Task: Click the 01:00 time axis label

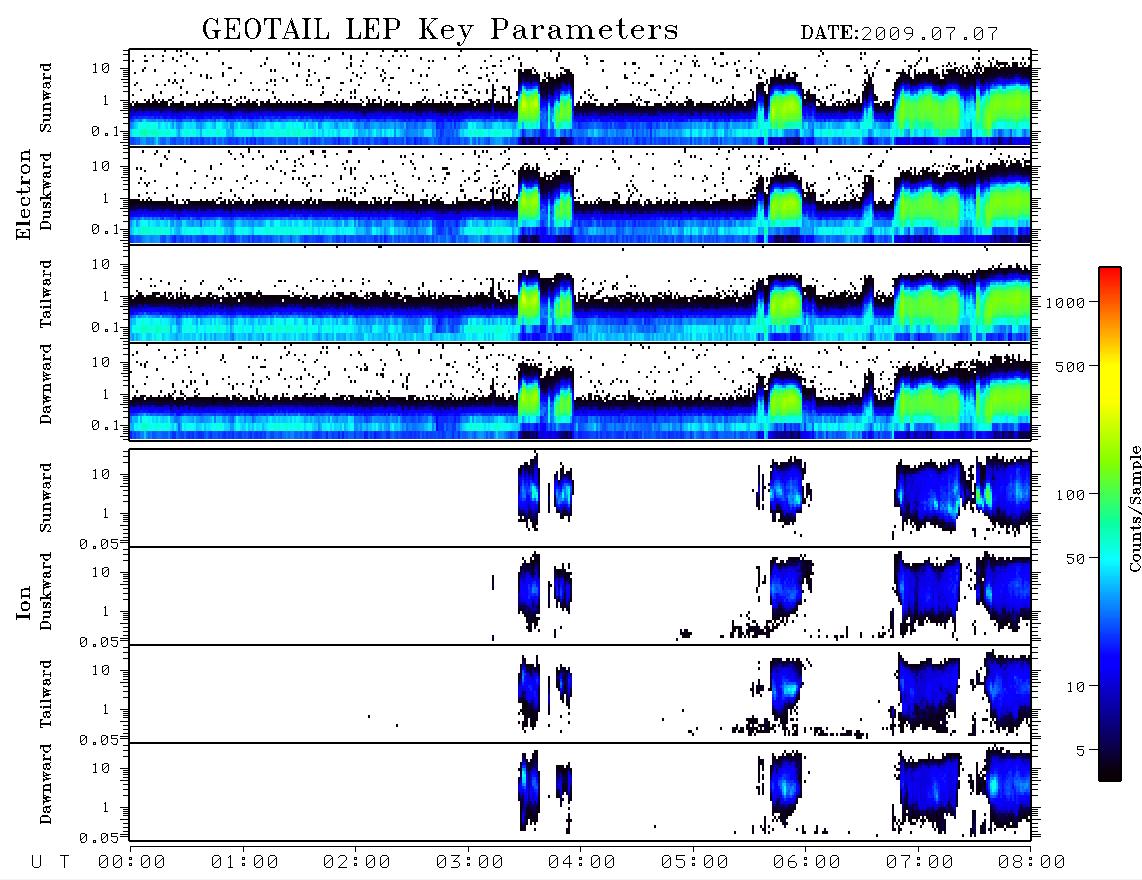Action: [244, 863]
